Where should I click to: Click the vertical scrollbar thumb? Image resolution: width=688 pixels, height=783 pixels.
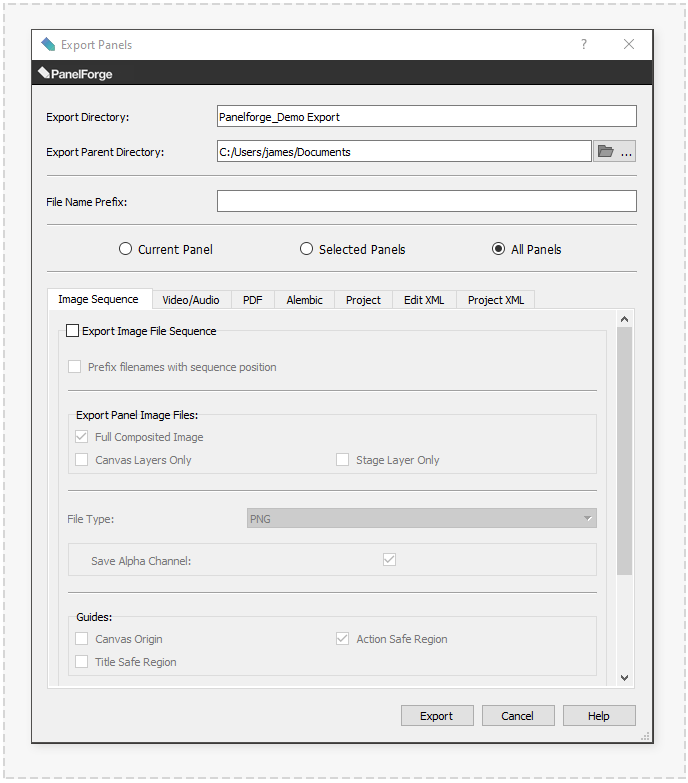[x=624, y=450]
